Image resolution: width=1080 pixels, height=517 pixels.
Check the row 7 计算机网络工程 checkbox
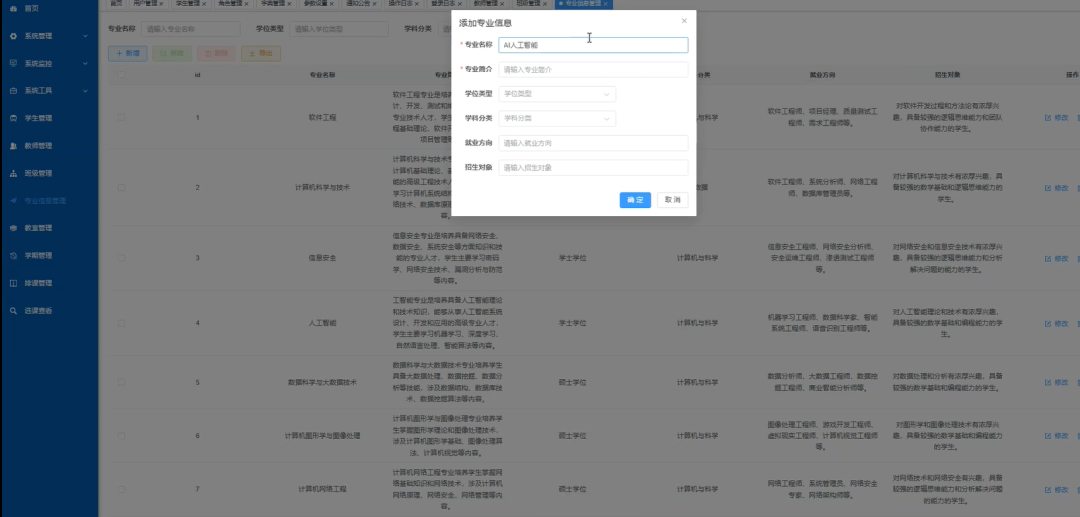(121, 489)
